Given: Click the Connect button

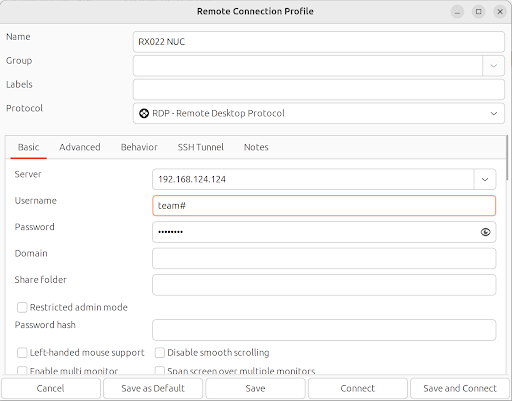Looking at the screenshot, I should pyautogui.click(x=358, y=388).
